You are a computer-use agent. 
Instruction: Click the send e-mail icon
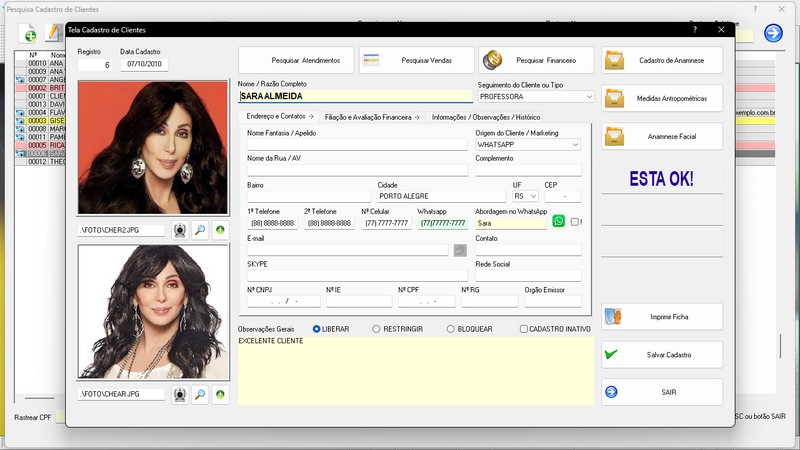point(460,249)
